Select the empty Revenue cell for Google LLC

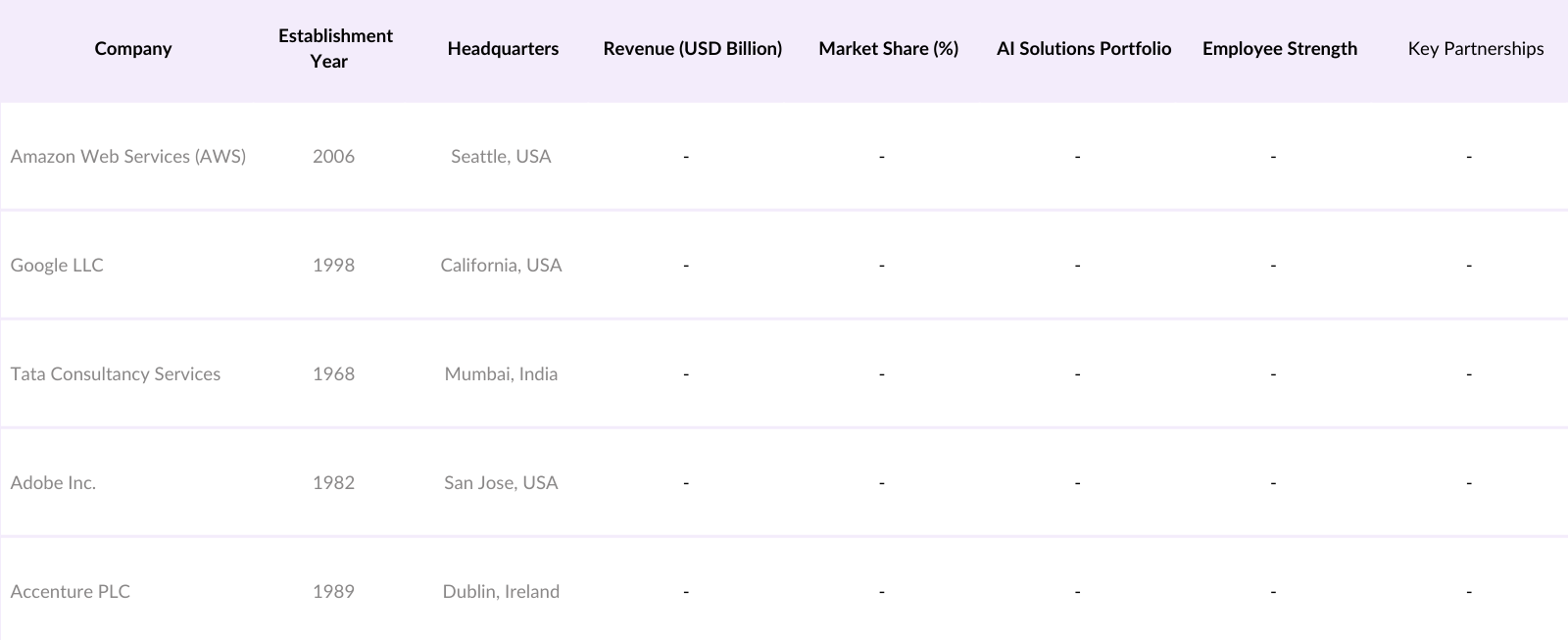(686, 266)
